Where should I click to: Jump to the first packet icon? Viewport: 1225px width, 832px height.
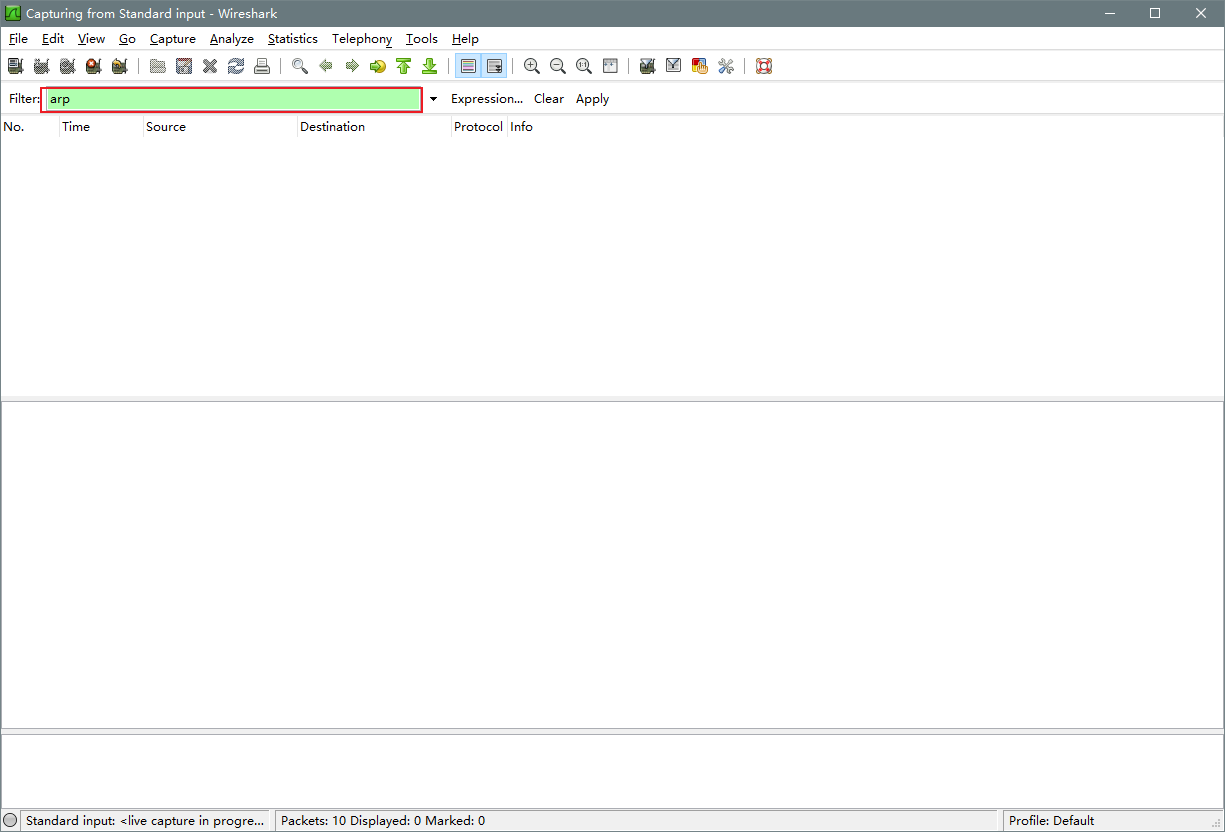(x=403, y=66)
